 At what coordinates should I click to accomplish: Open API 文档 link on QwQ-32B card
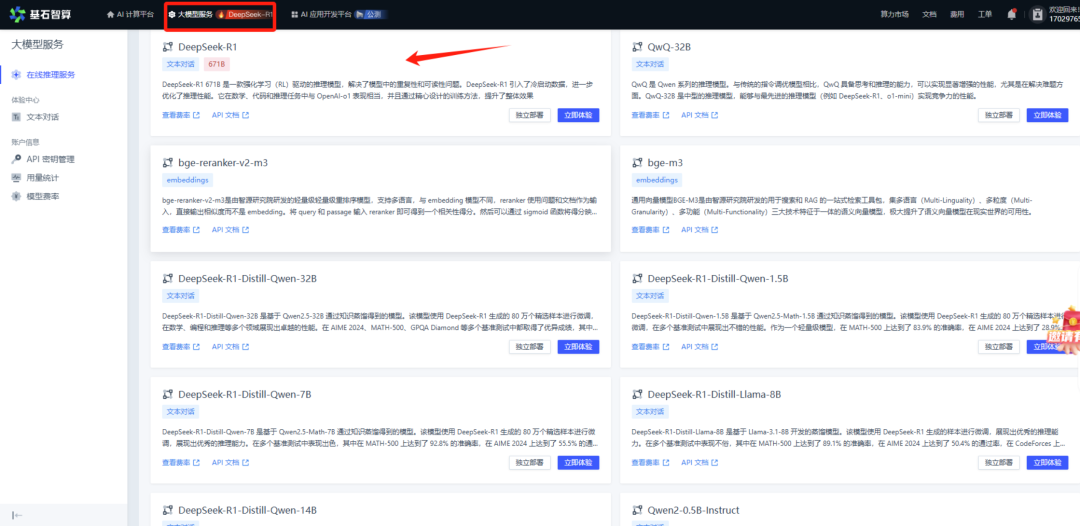[700, 115]
